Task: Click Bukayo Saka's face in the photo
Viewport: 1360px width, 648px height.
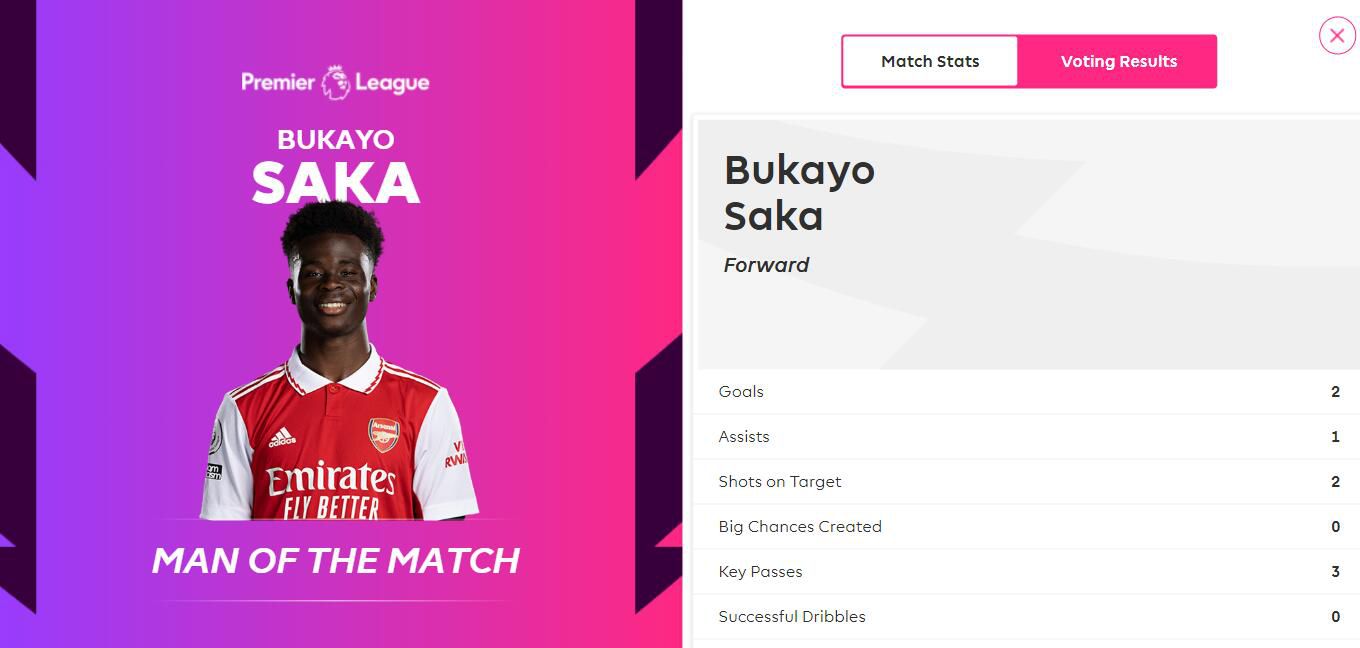Action: click(332, 282)
